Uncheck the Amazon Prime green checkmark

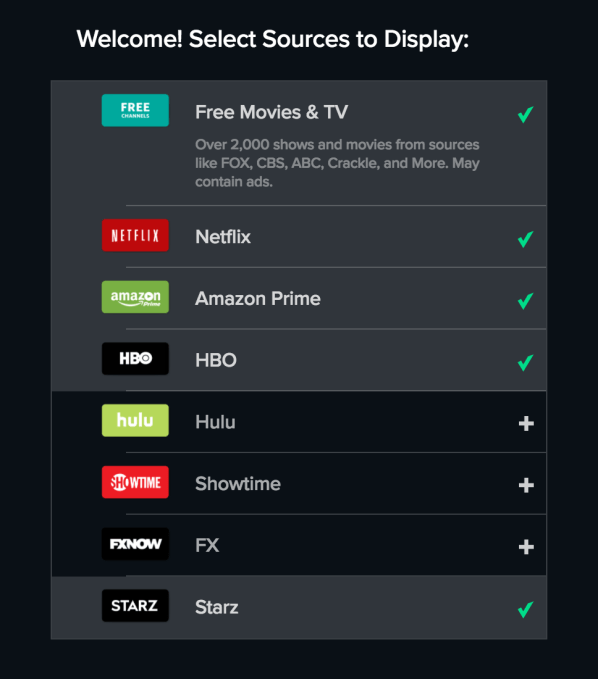(526, 301)
